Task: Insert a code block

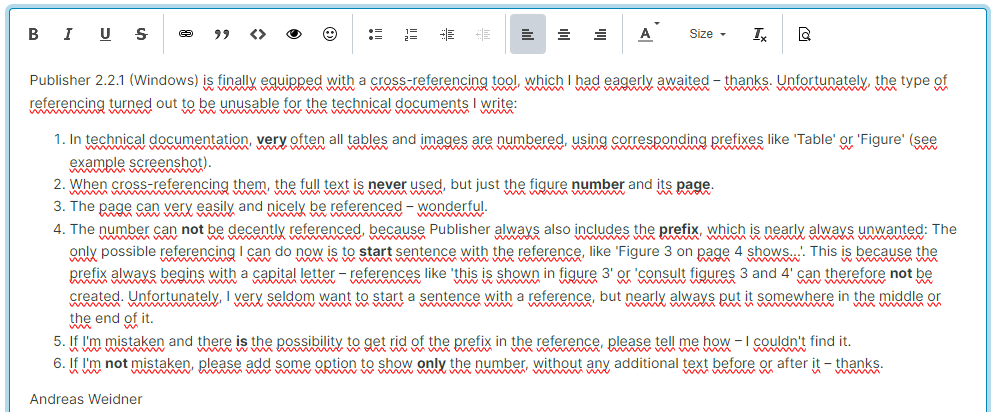Action: 257,34
